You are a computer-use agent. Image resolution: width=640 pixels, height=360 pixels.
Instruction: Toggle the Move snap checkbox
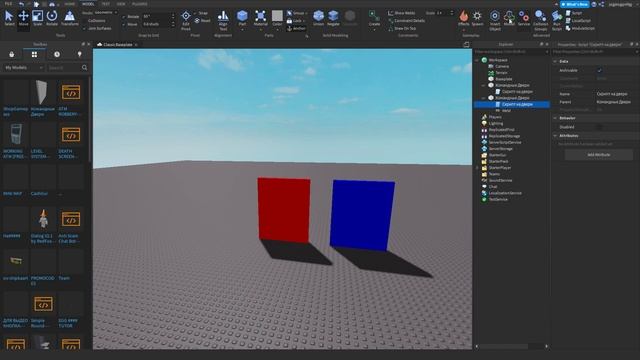pos(124,24)
